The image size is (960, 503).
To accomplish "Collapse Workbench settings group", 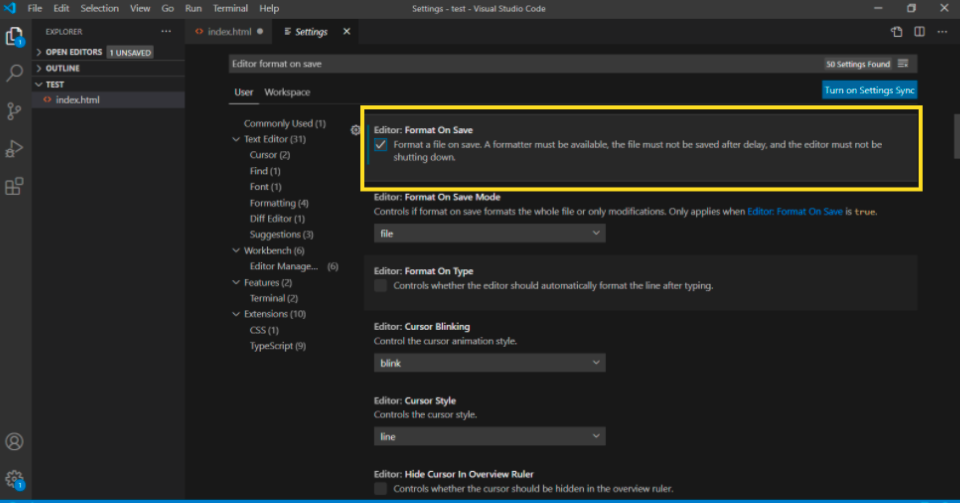I will click(236, 251).
